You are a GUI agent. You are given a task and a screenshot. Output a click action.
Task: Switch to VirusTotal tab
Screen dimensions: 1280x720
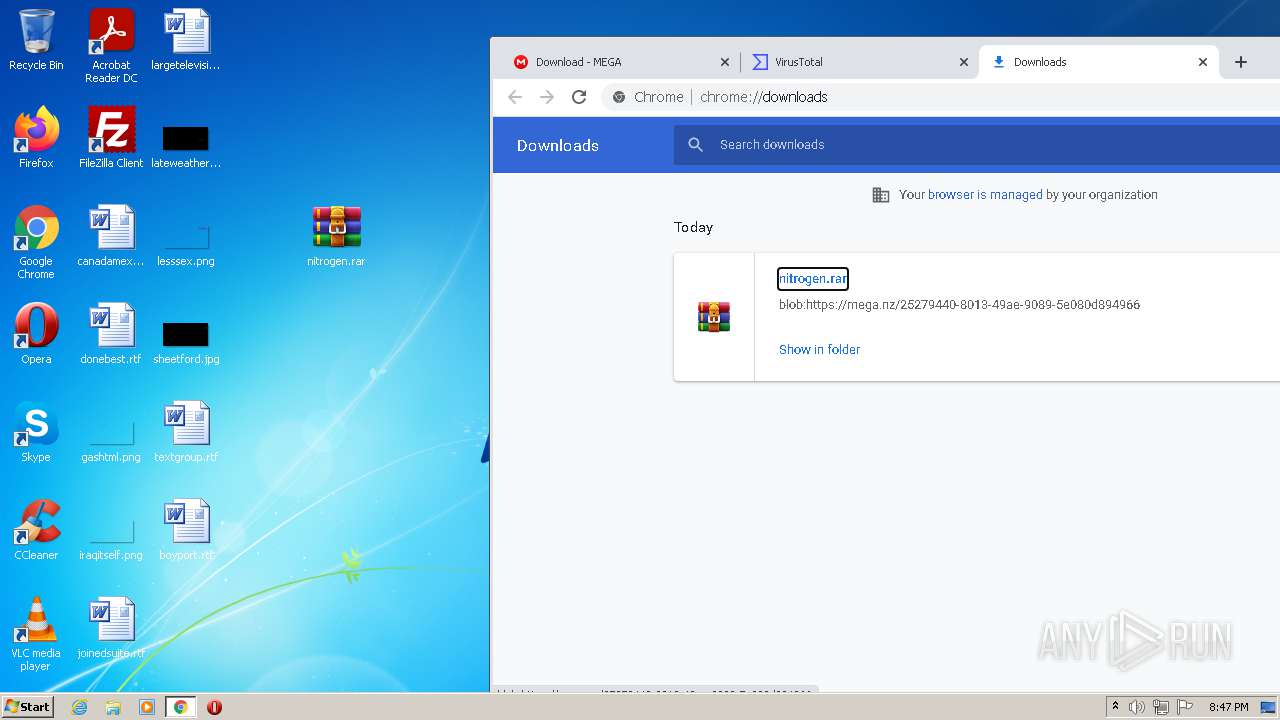(860, 62)
